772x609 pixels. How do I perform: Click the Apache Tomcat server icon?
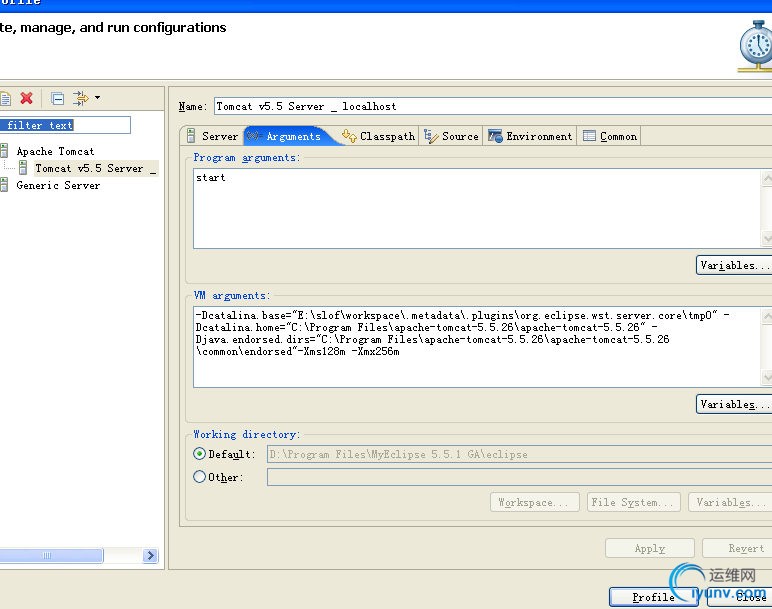coord(4,151)
